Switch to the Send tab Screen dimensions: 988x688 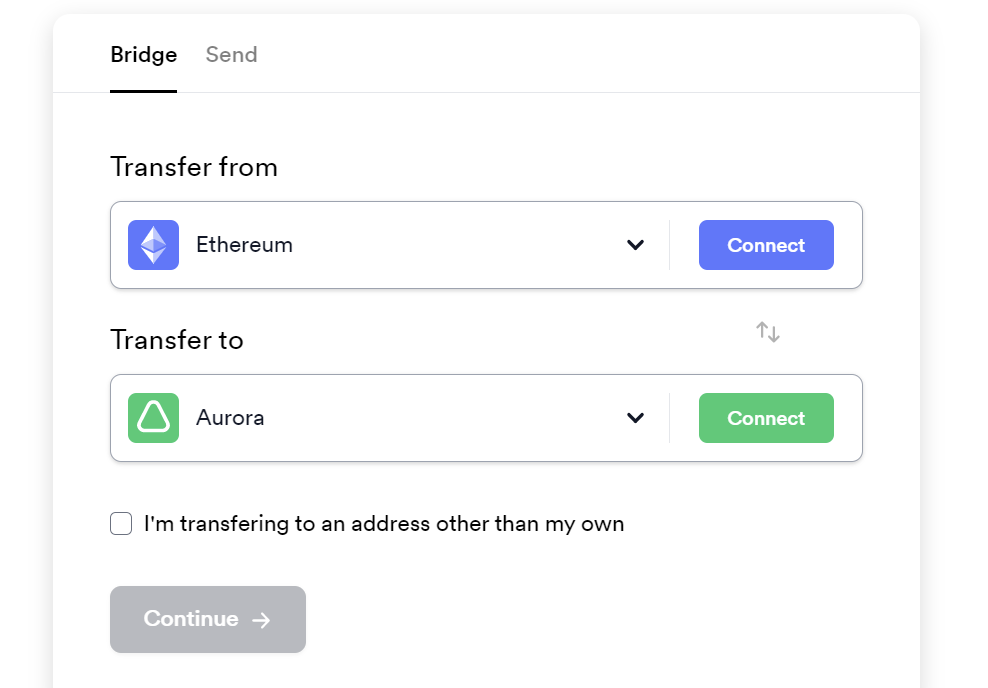coord(231,55)
